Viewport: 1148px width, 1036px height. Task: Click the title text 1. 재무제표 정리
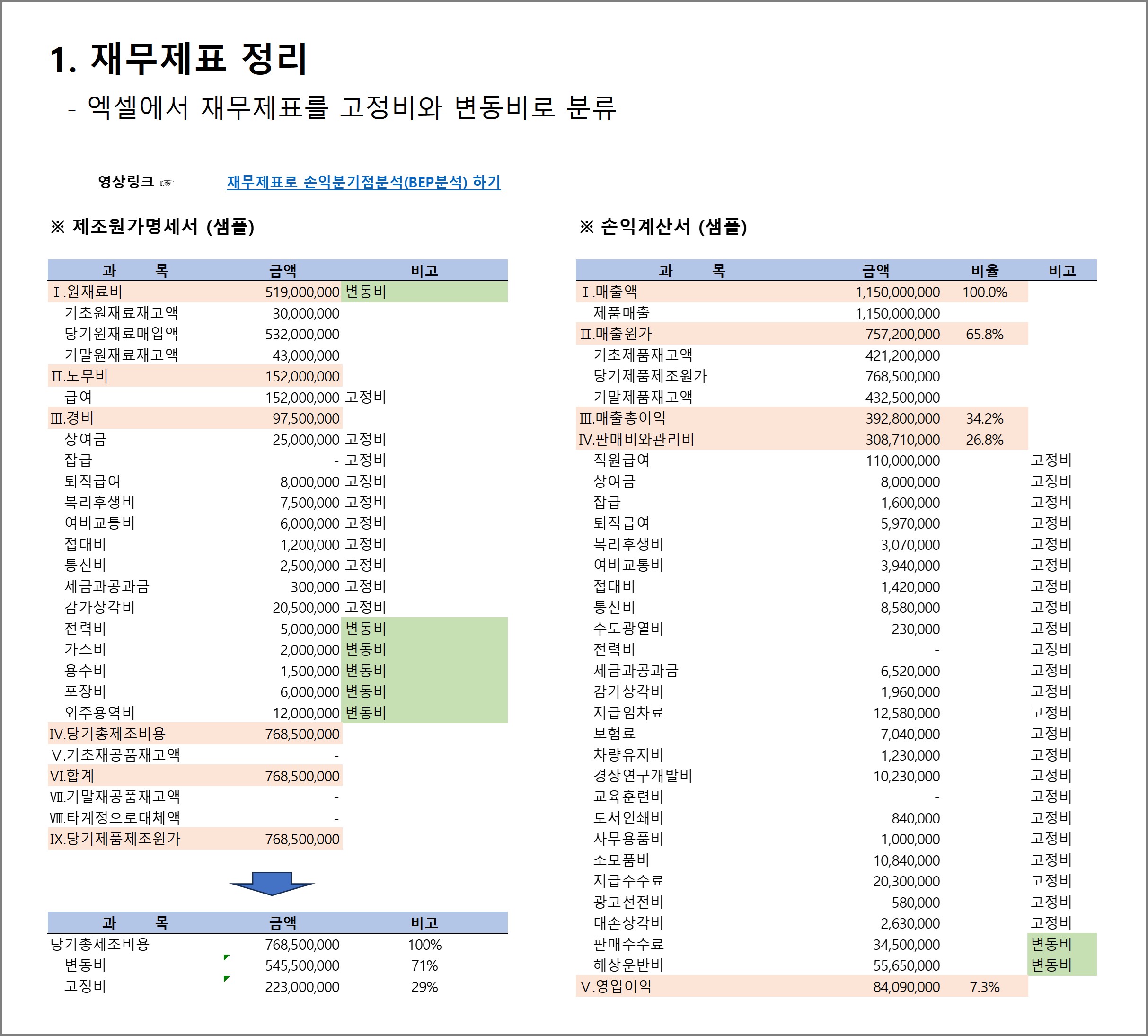point(179,59)
